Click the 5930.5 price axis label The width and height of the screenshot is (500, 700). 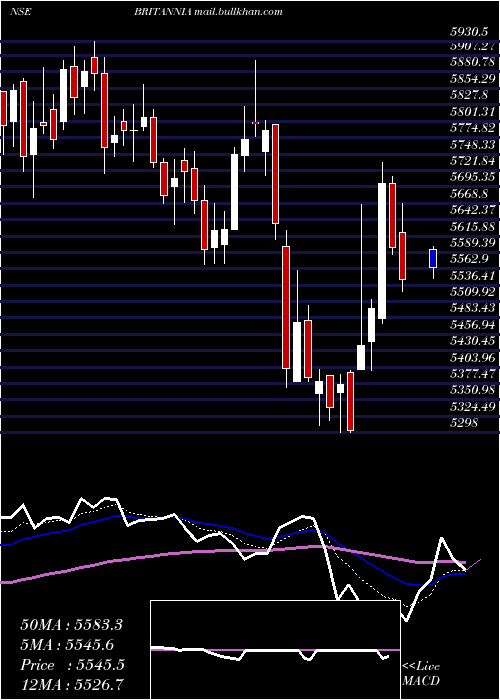pos(468,32)
